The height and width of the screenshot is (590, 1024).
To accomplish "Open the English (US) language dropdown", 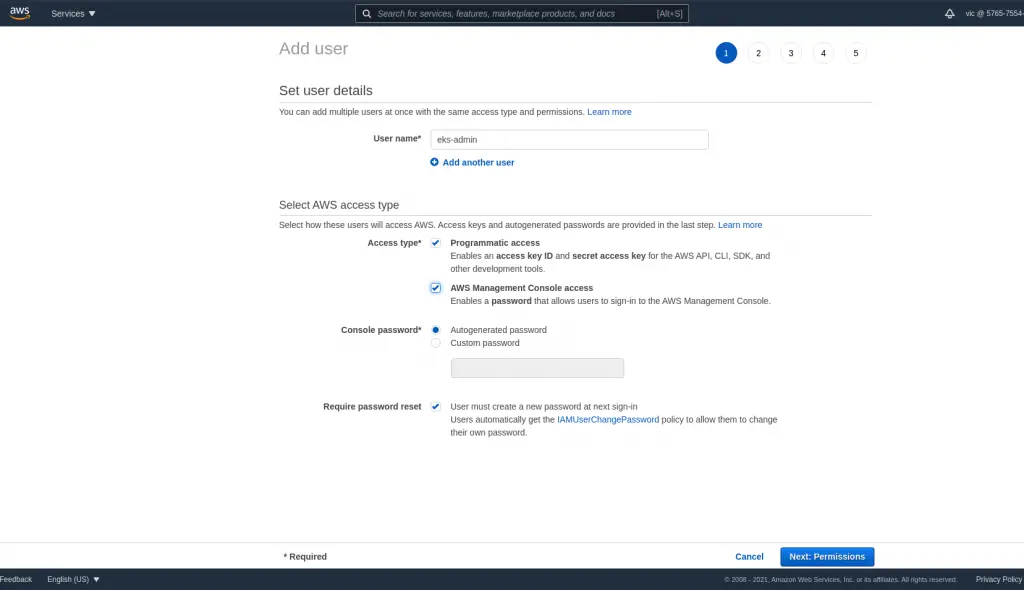I will pos(73,579).
